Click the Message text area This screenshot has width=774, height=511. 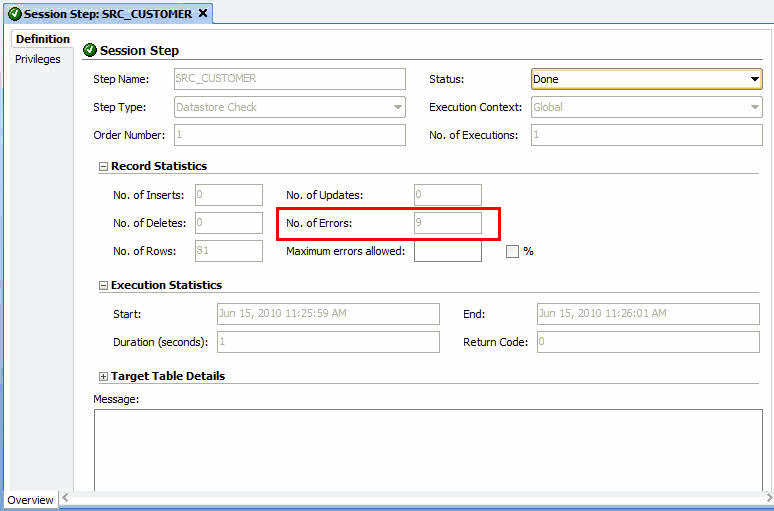click(x=428, y=449)
